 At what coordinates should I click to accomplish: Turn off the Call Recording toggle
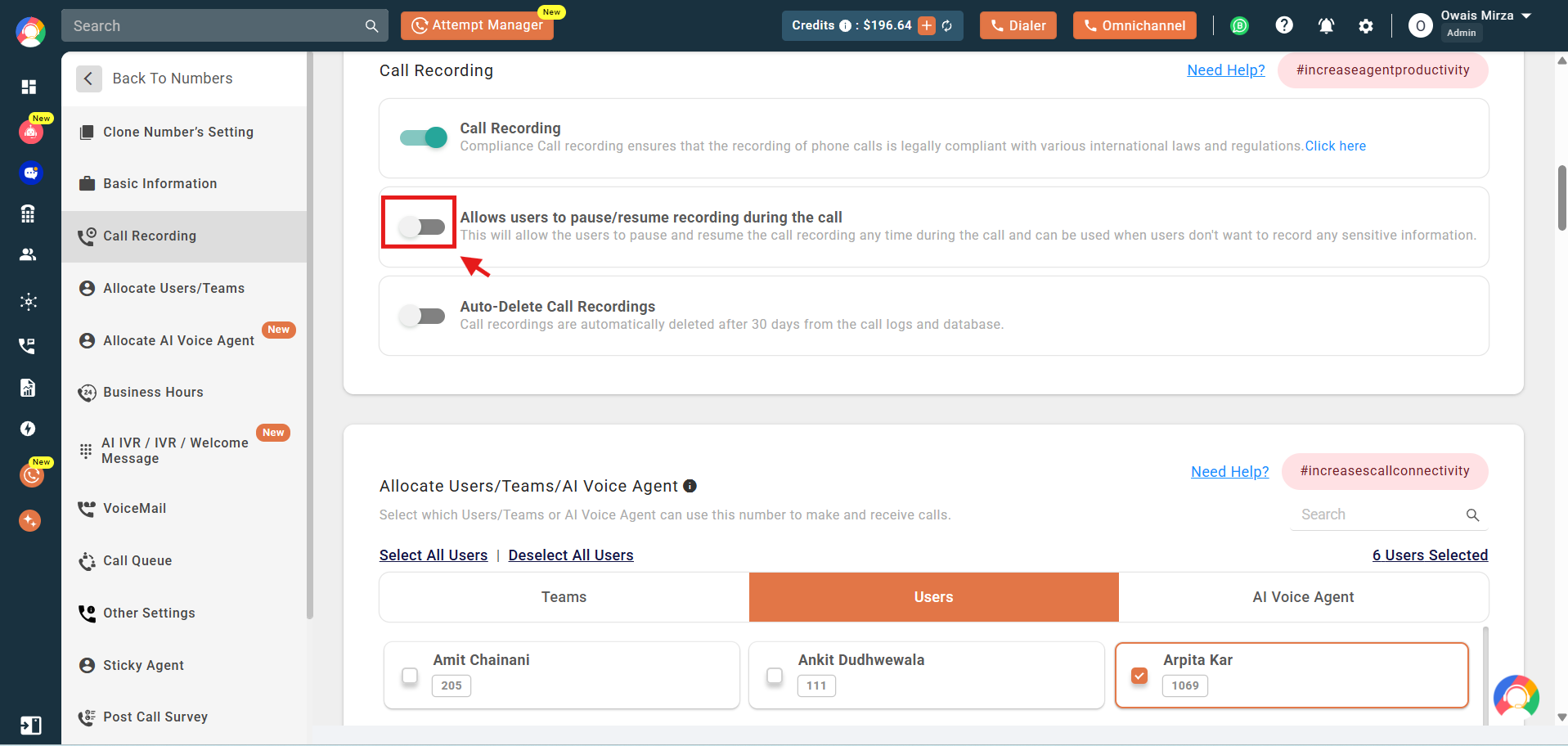[x=424, y=137]
